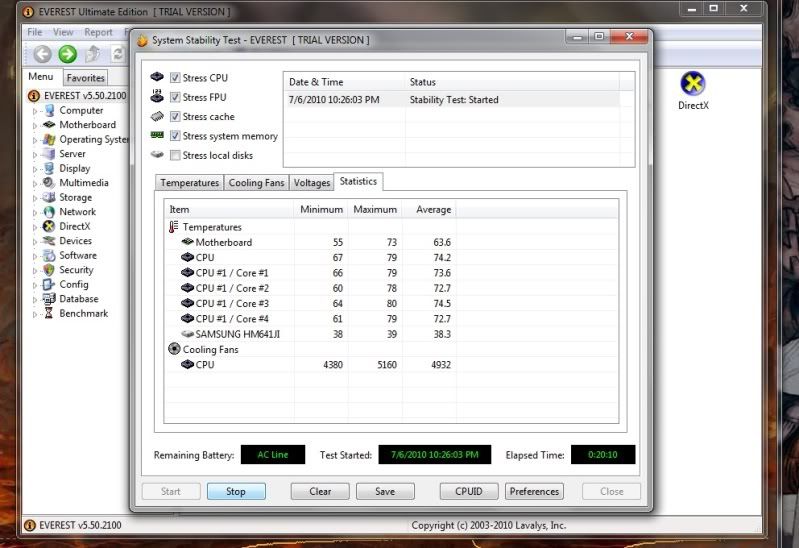Uncheck the Stress FPU checkbox

(x=175, y=97)
